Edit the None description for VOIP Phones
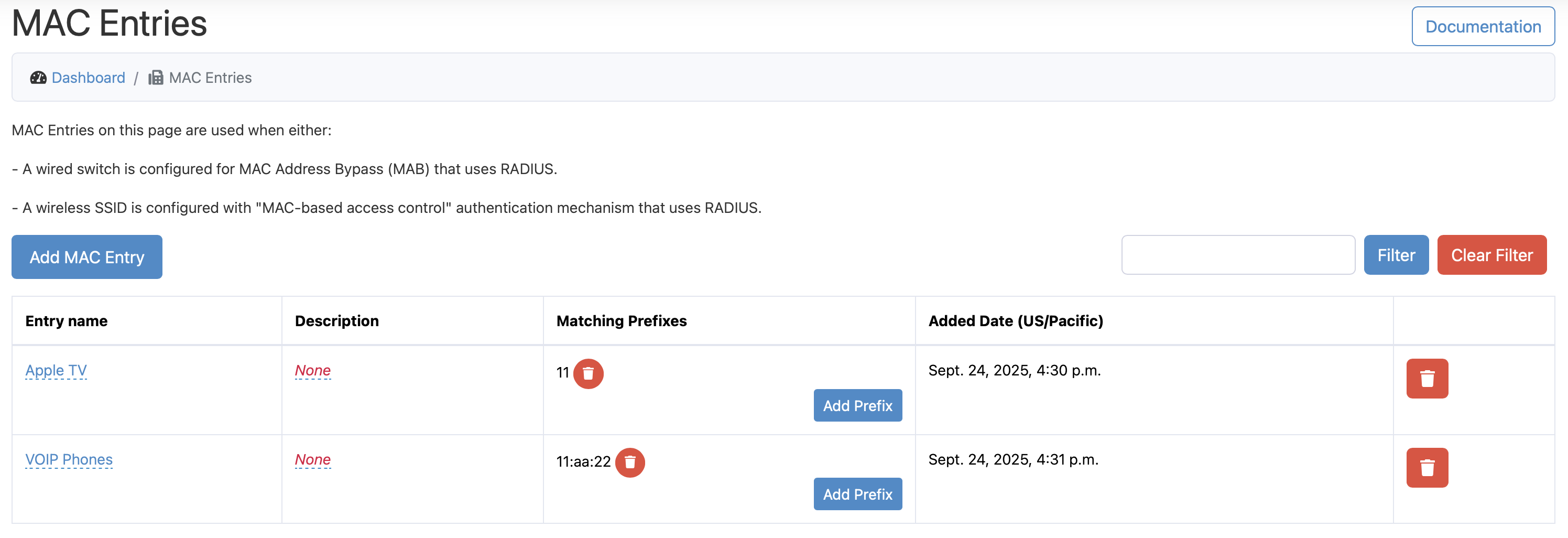This screenshot has height=538, width=1568. tap(312, 459)
